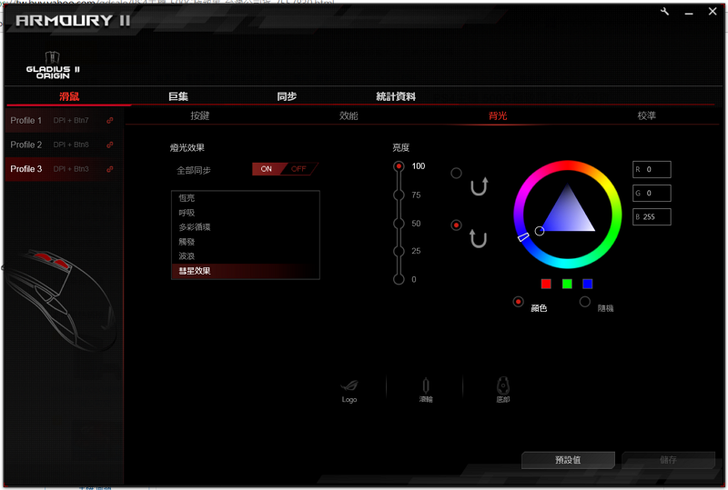
Task: Click the link icon beside Profile 2
Action: (110, 144)
